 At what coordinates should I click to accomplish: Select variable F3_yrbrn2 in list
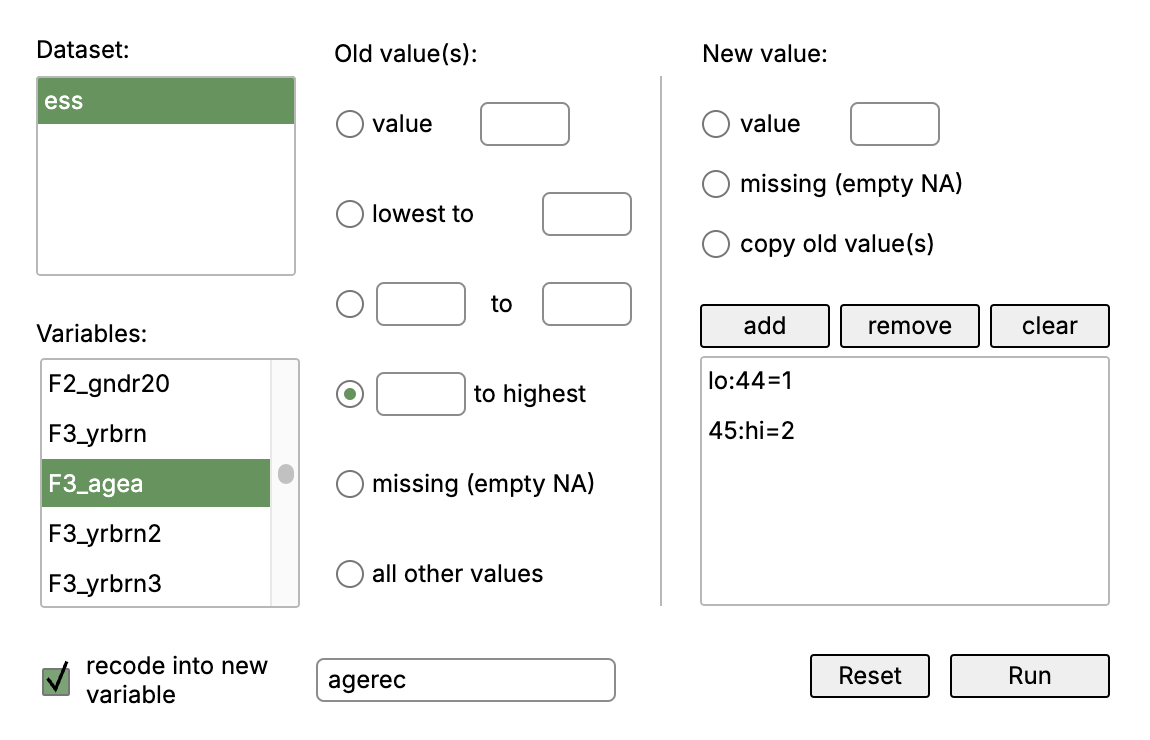coord(155,533)
